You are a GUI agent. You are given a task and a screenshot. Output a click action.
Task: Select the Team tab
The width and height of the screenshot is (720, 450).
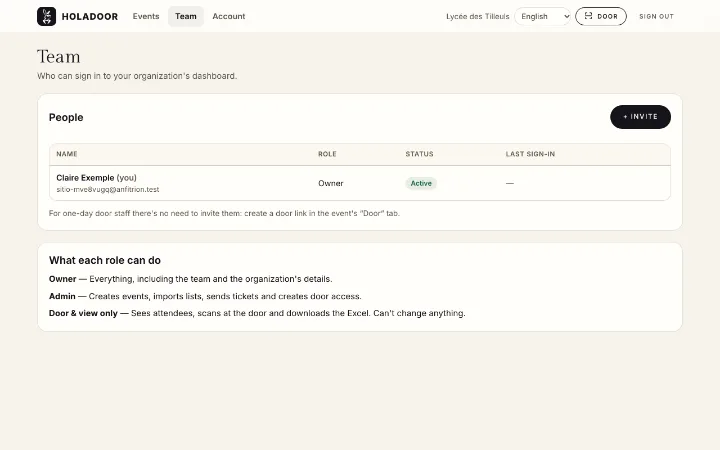186,16
